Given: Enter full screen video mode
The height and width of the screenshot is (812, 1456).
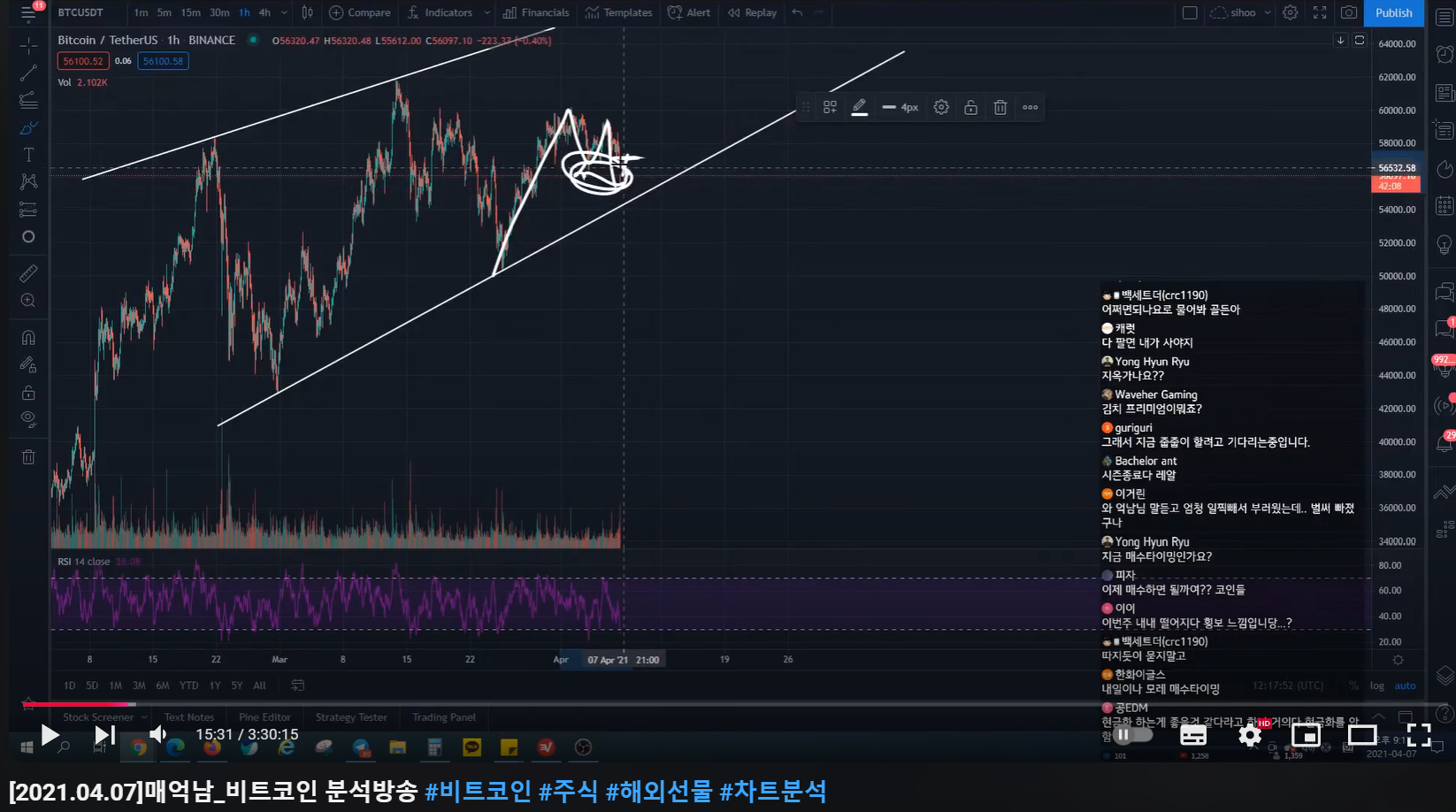Looking at the screenshot, I should [1419, 735].
